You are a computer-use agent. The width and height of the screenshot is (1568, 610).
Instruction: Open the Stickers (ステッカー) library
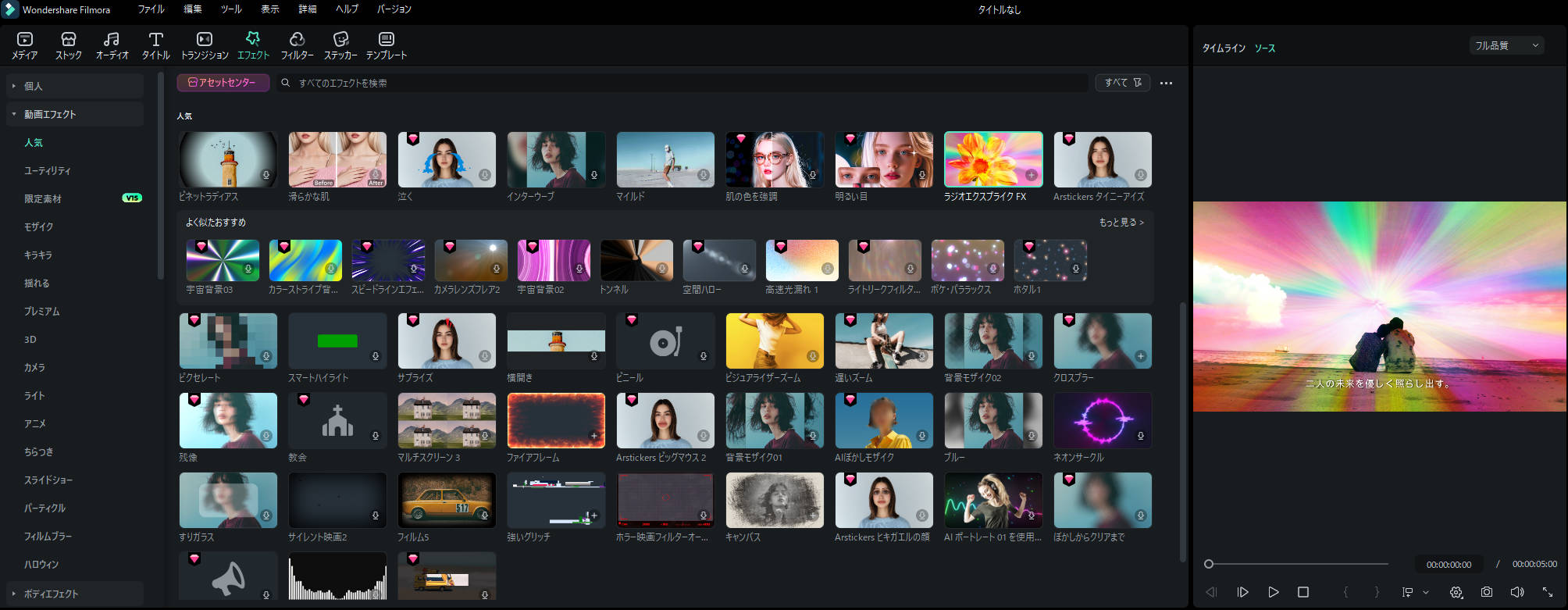point(340,45)
